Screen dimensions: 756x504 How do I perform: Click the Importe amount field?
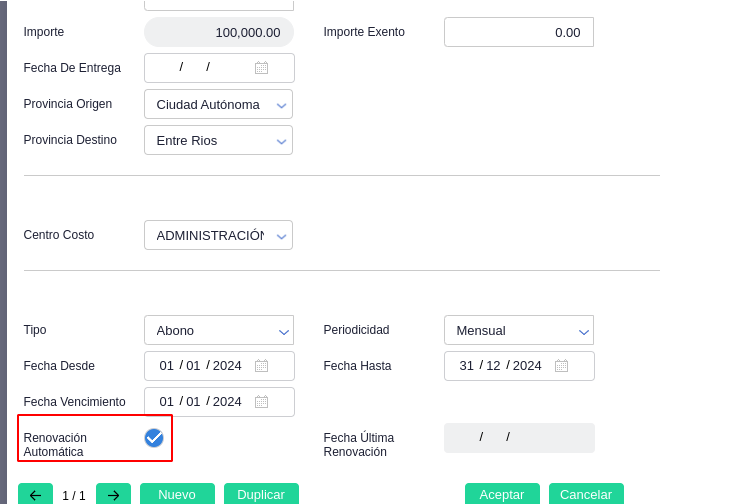tap(219, 32)
